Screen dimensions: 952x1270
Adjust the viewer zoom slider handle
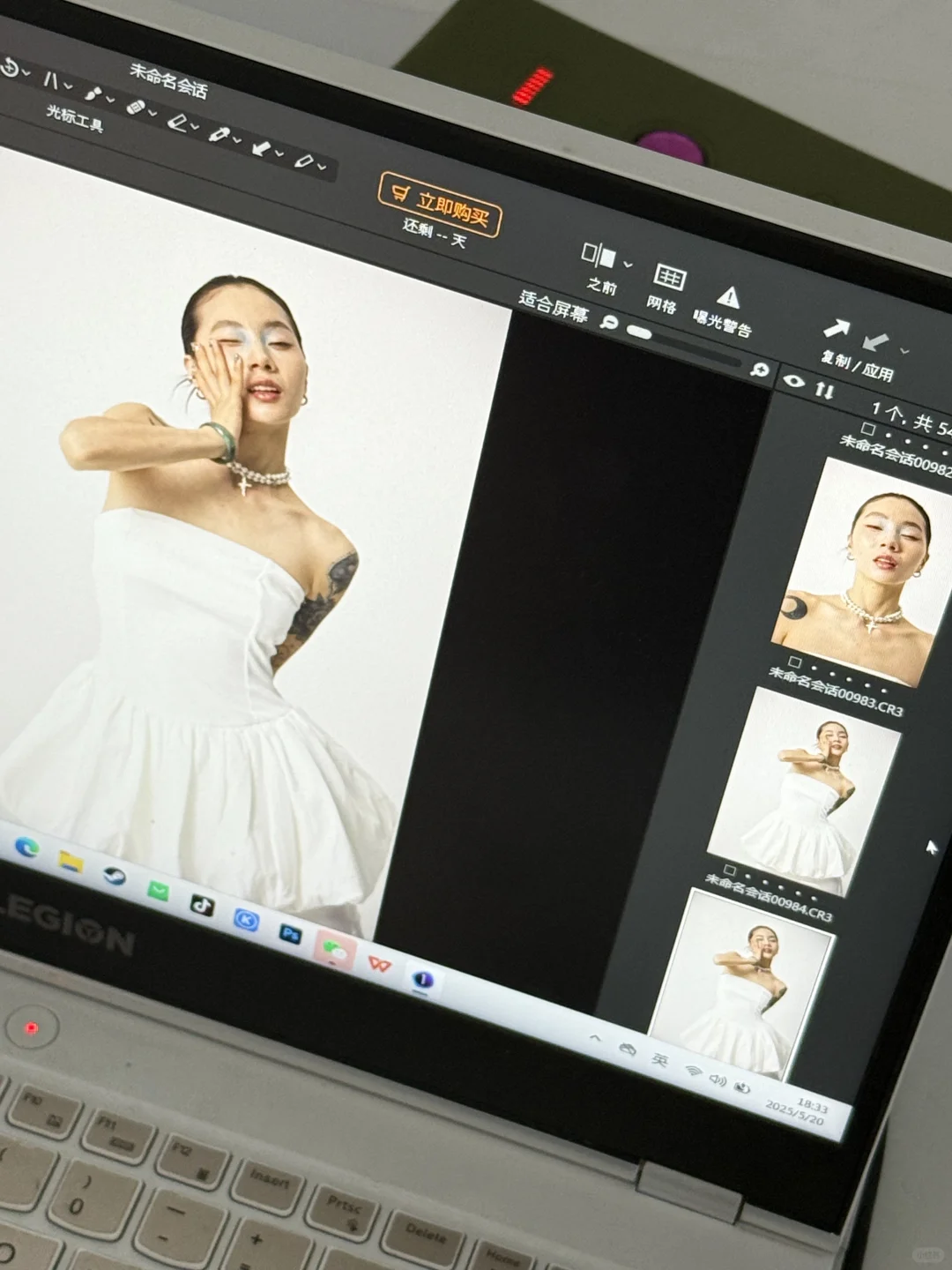tap(640, 333)
